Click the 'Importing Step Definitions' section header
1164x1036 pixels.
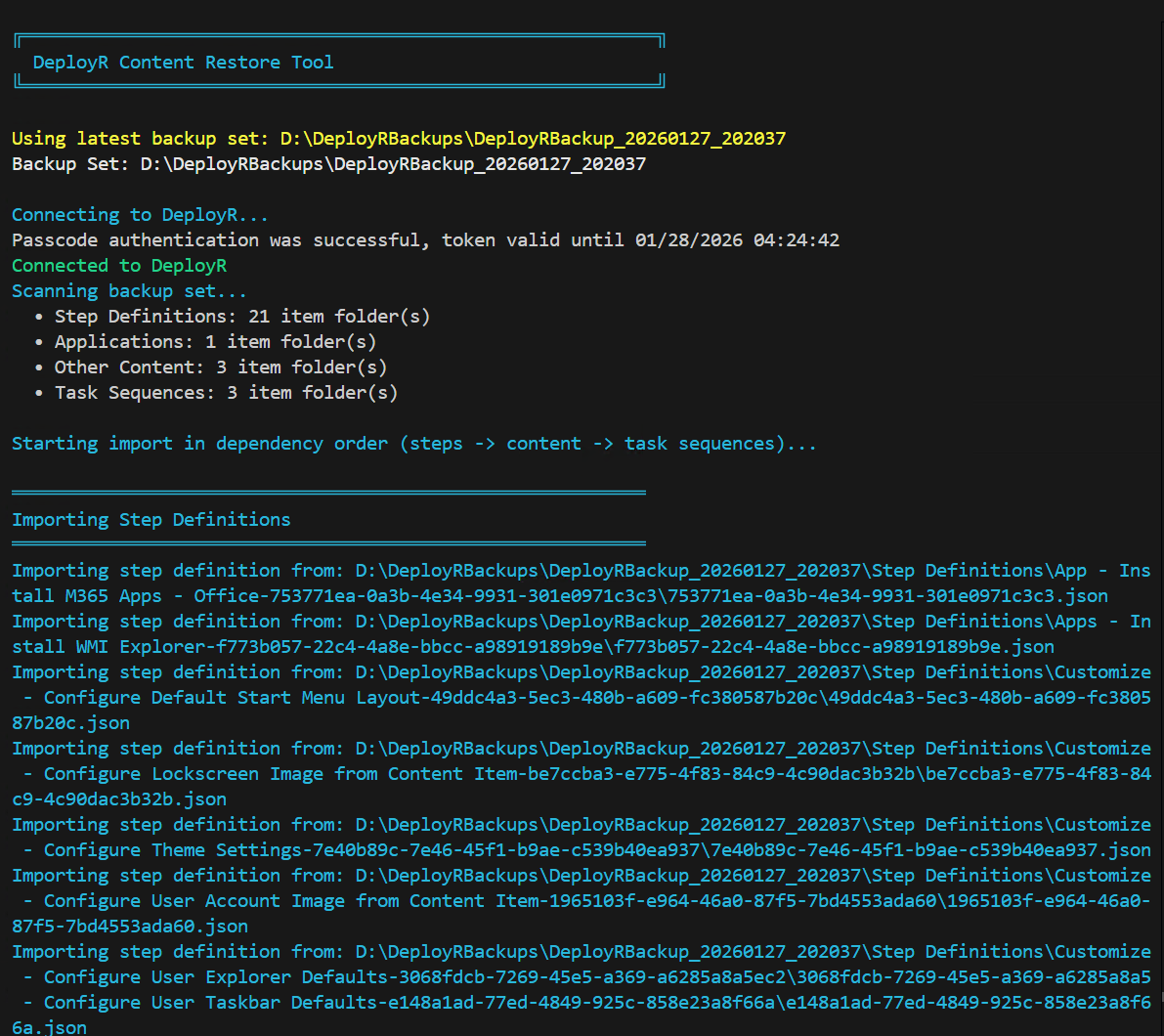click(x=151, y=520)
